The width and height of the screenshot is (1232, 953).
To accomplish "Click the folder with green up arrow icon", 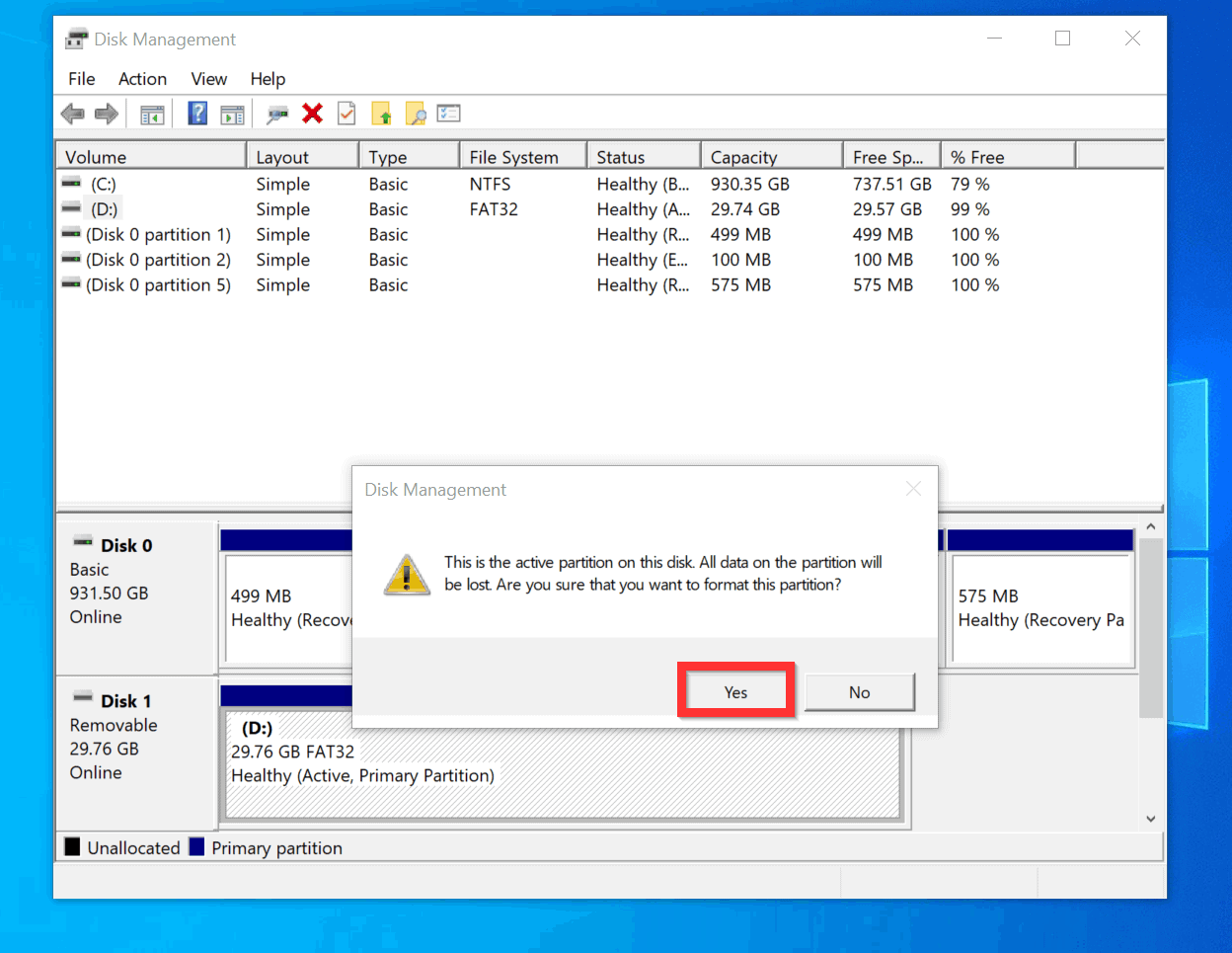I will pyautogui.click(x=381, y=114).
